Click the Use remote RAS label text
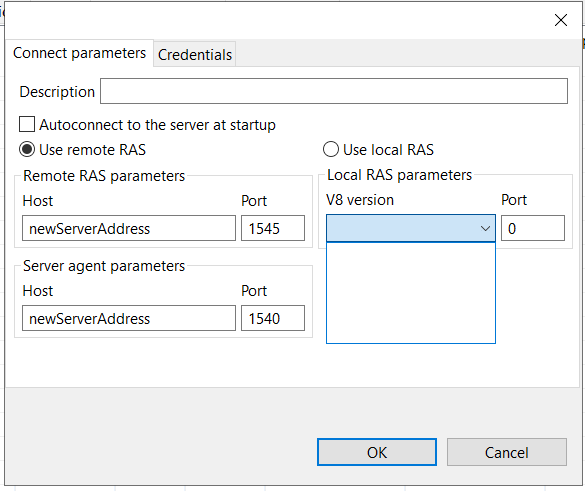The image size is (585, 491). click(93, 150)
